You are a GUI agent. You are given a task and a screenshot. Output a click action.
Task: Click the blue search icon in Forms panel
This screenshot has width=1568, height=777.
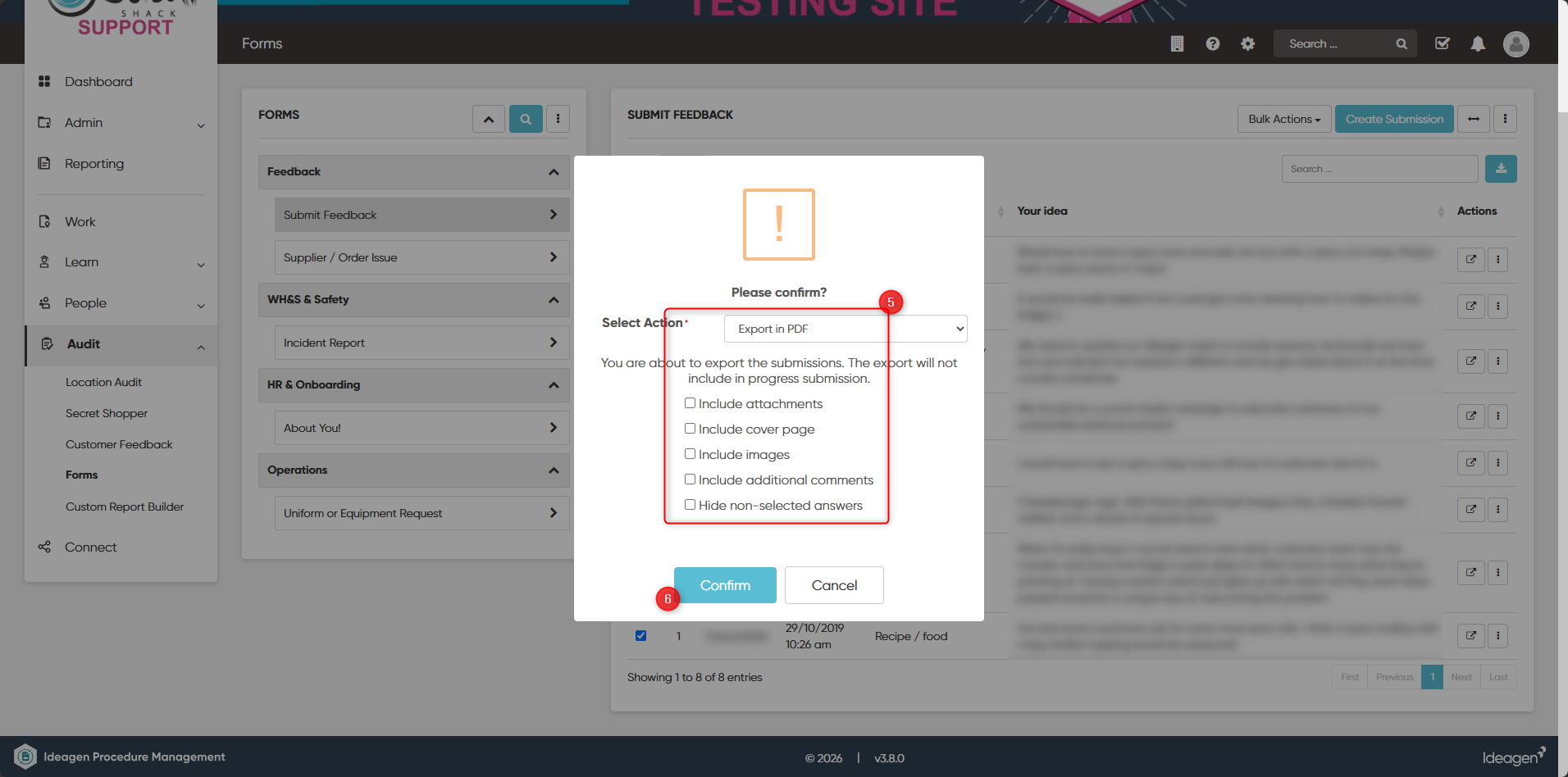(526, 119)
